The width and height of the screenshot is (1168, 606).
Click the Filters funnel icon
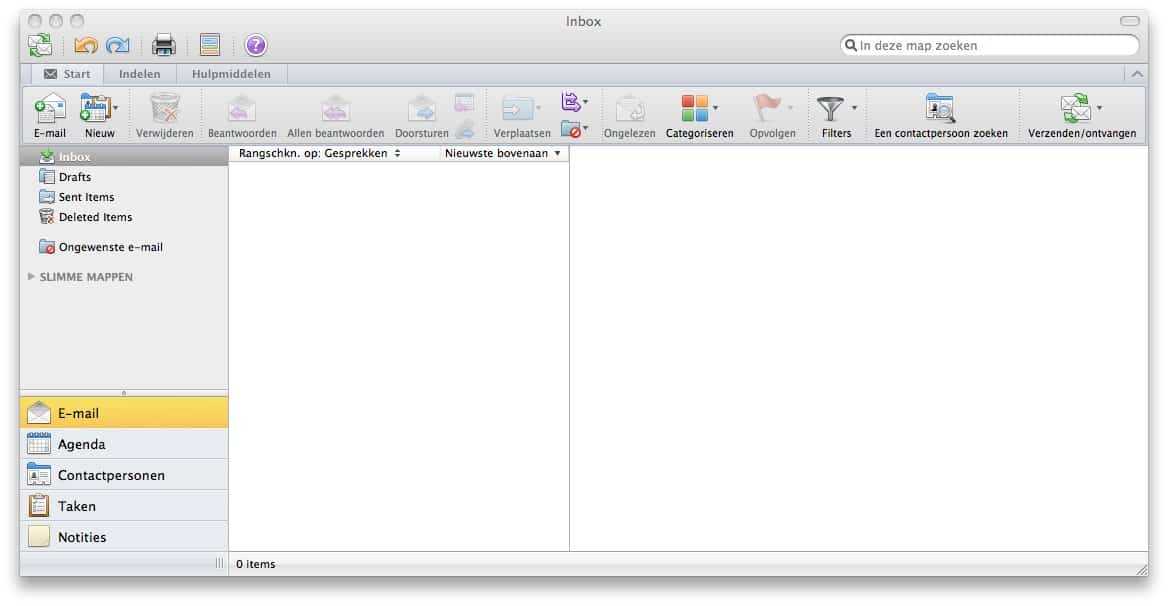(x=831, y=109)
